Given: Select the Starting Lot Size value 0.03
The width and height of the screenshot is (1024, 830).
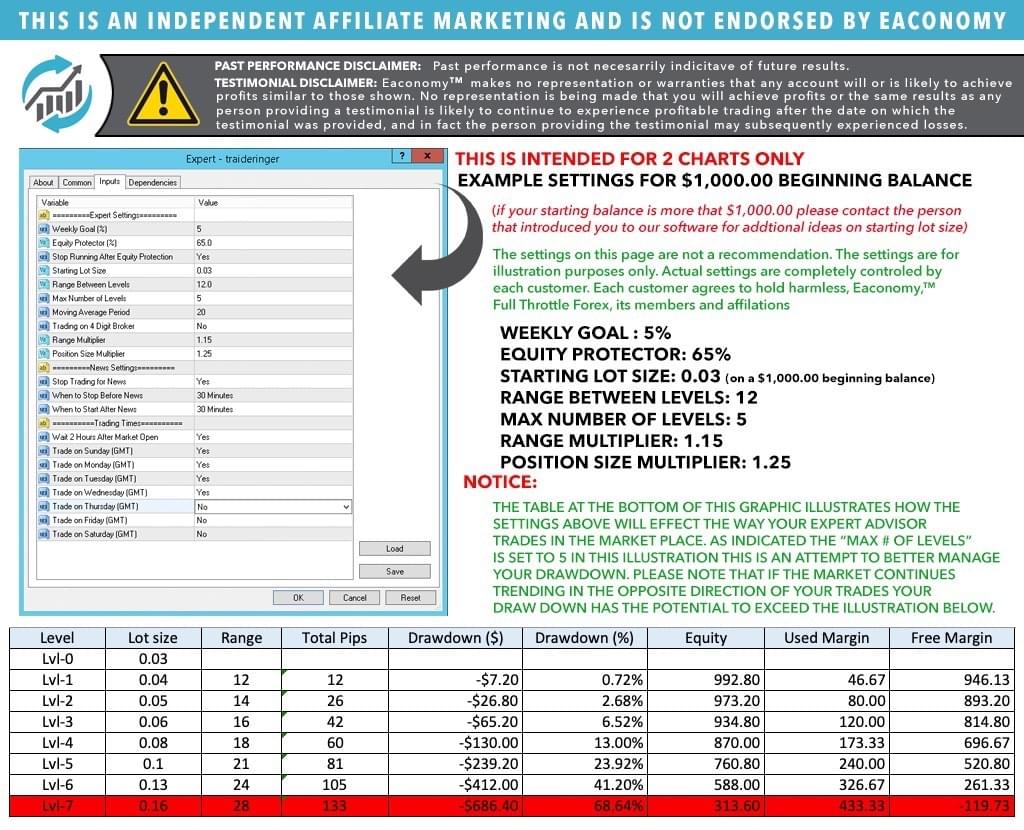Looking at the screenshot, I should click(x=273, y=270).
